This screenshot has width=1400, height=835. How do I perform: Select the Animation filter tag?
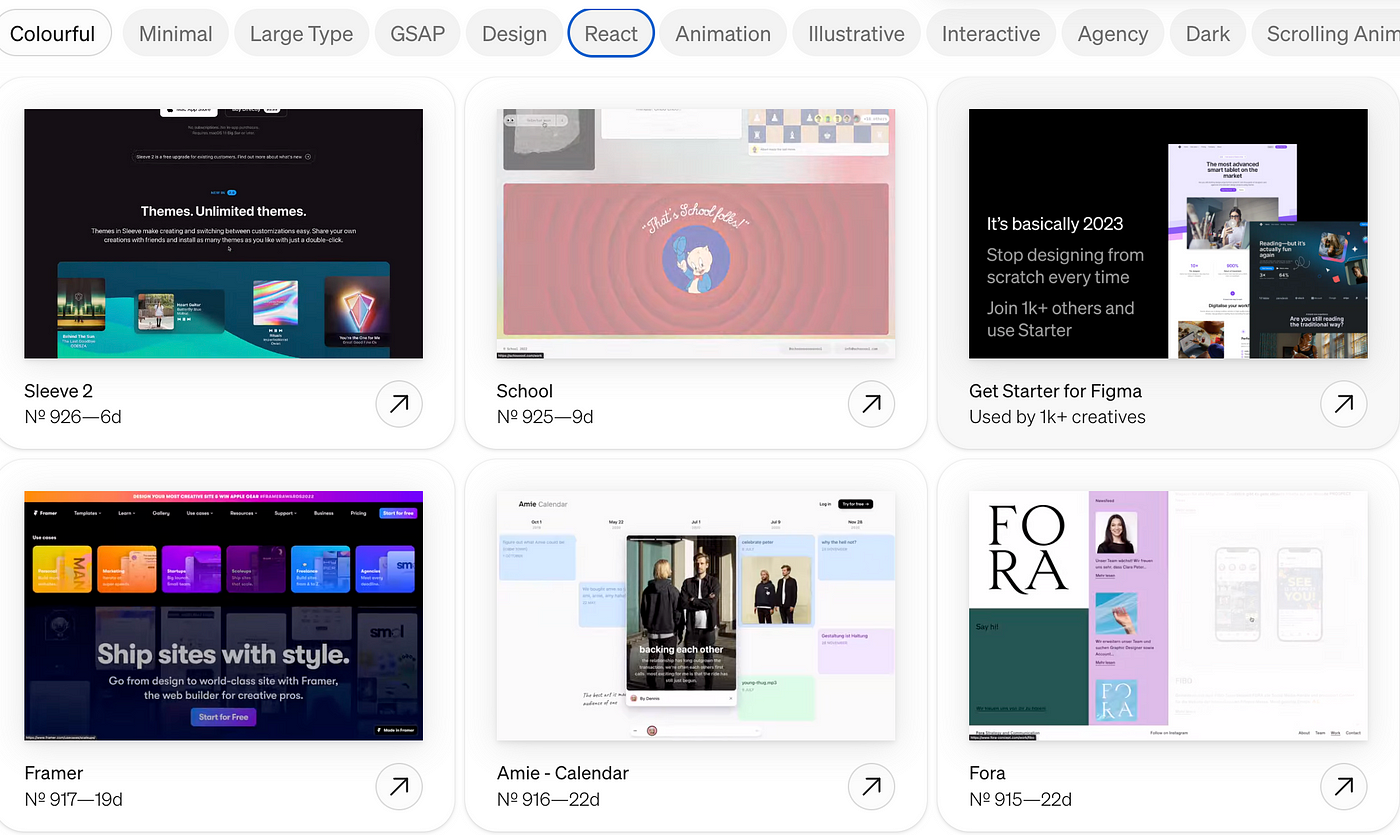[x=723, y=33]
